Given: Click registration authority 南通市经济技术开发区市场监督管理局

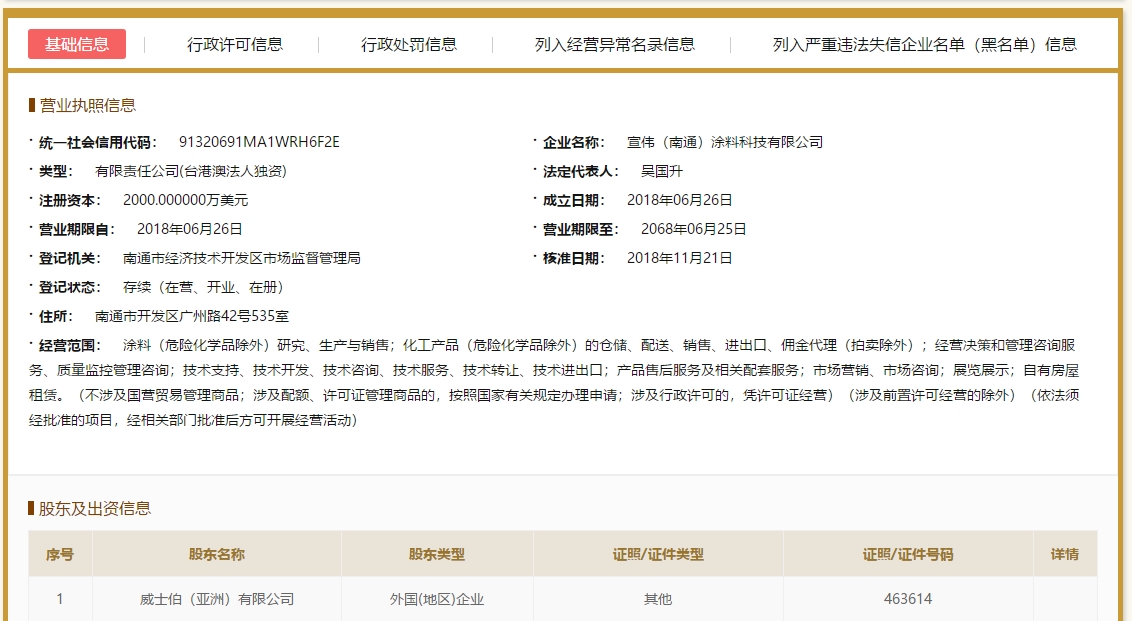Looking at the screenshot, I should [x=241, y=258].
